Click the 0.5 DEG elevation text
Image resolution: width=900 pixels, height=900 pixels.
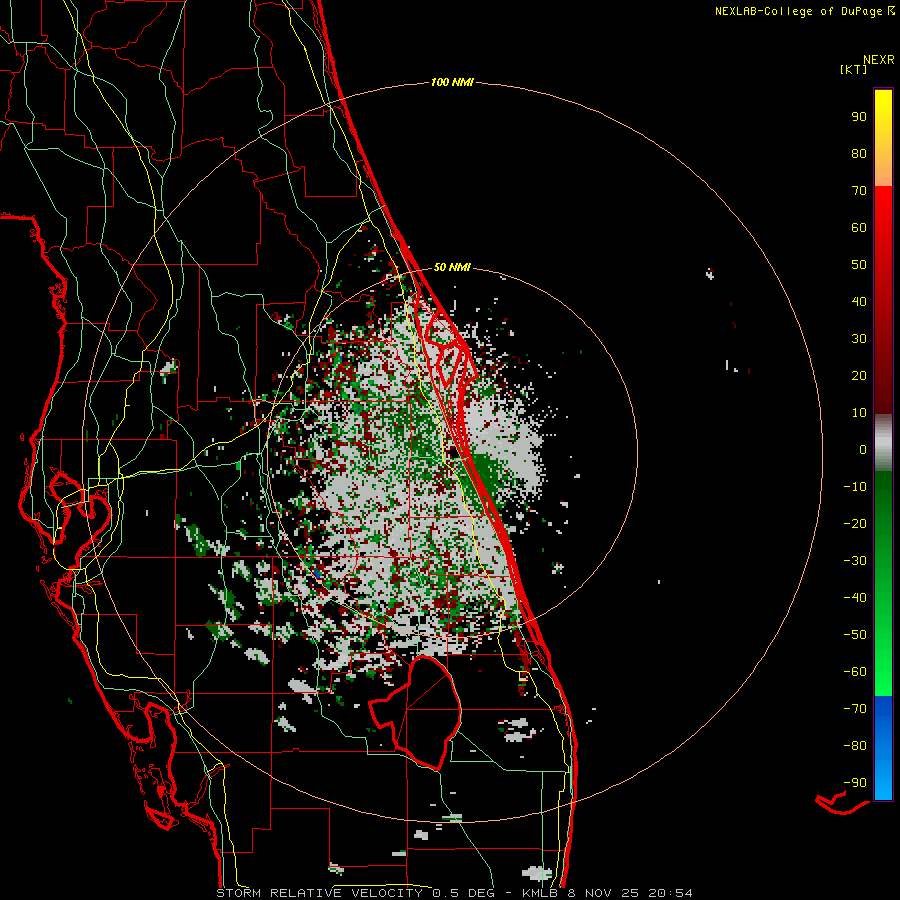465,893
